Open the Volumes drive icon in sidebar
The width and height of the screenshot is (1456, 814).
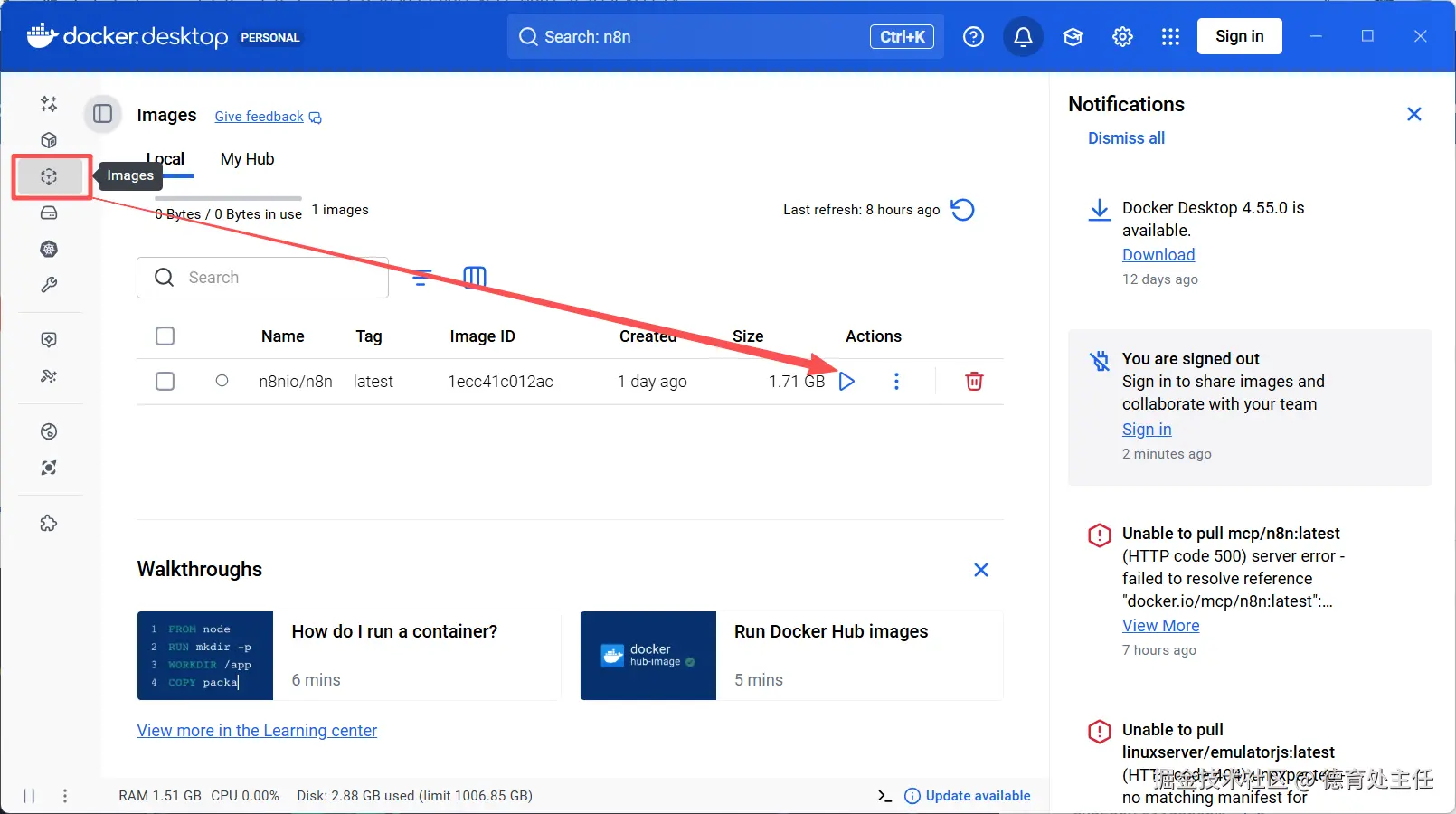(x=49, y=213)
